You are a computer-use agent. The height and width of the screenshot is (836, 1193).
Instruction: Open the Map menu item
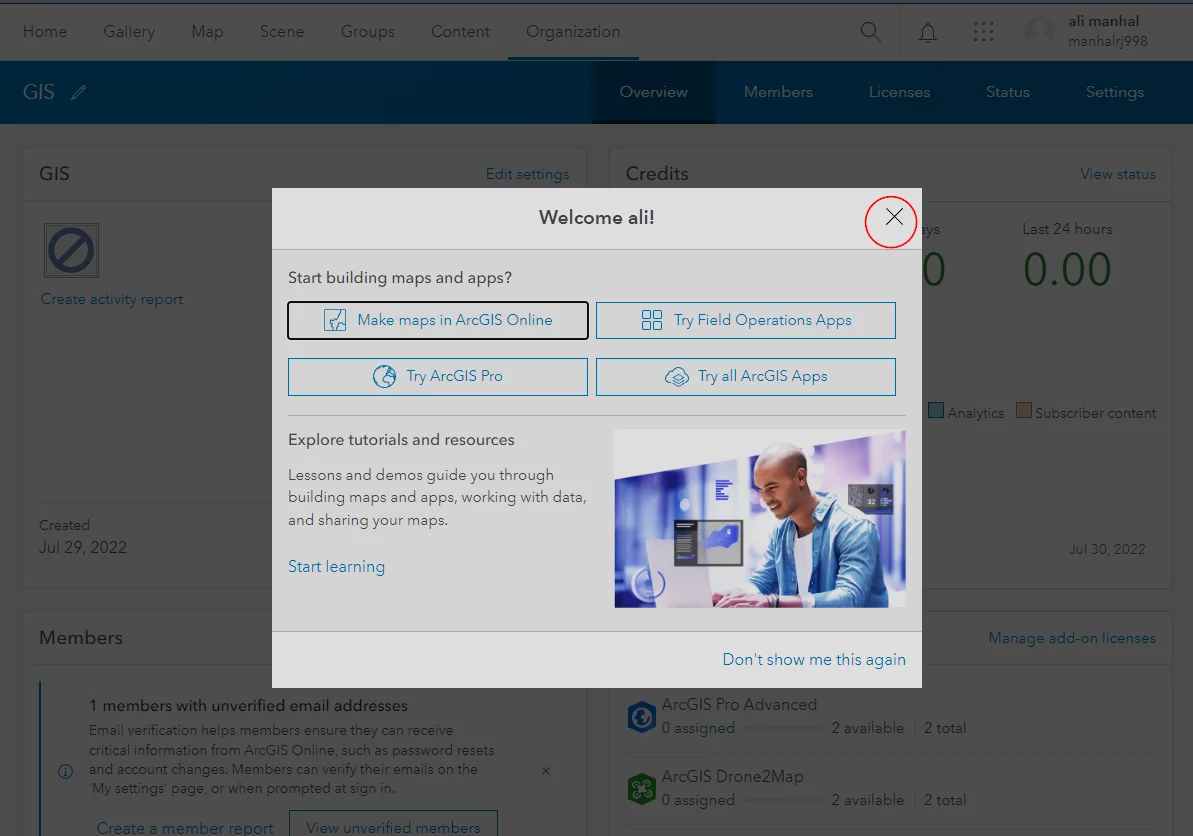[207, 32]
